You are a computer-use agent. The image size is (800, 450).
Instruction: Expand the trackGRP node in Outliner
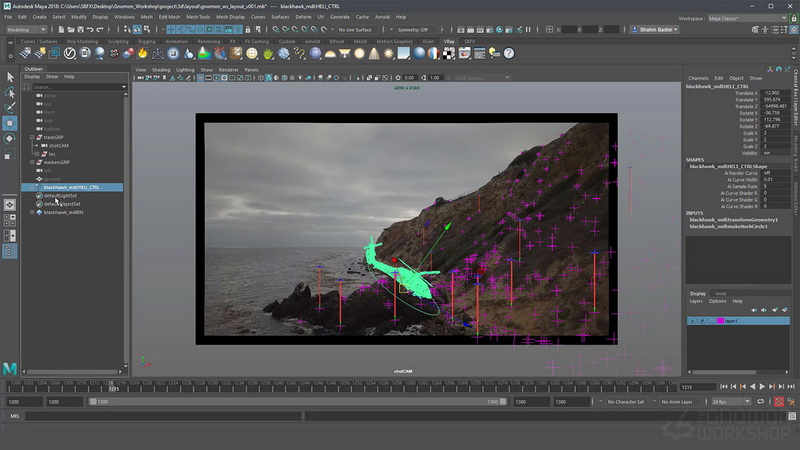click(x=32, y=137)
